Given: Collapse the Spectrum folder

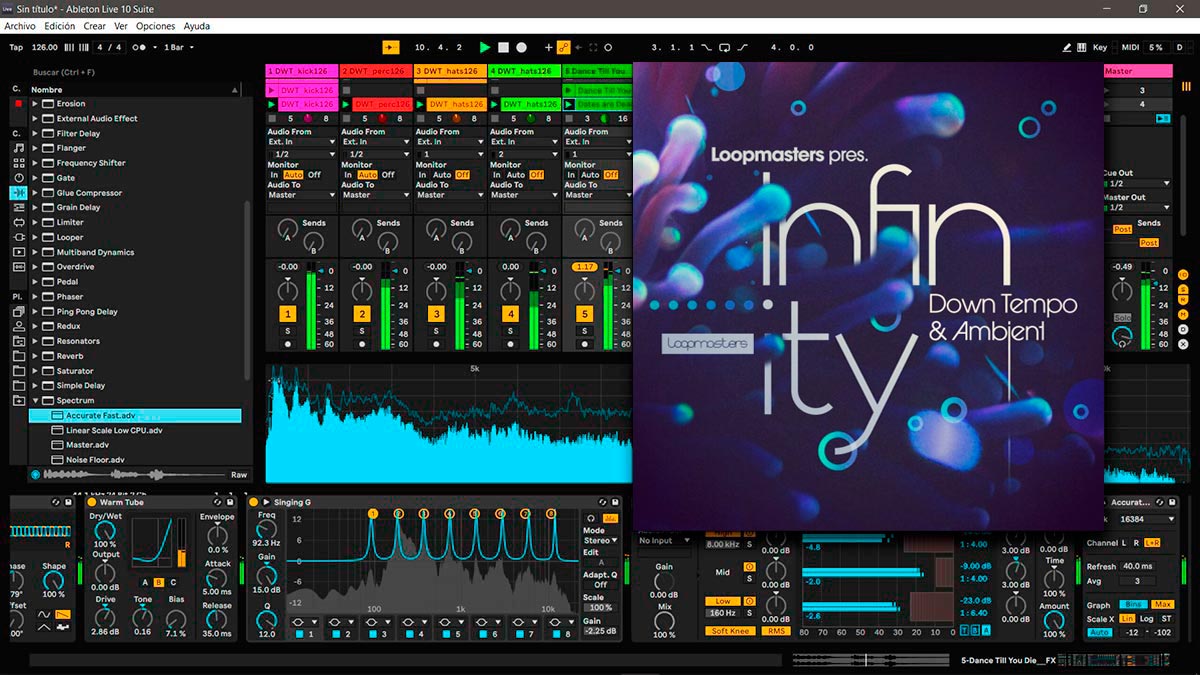Looking at the screenshot, I should pyautogui.click(x=35, y=400).
